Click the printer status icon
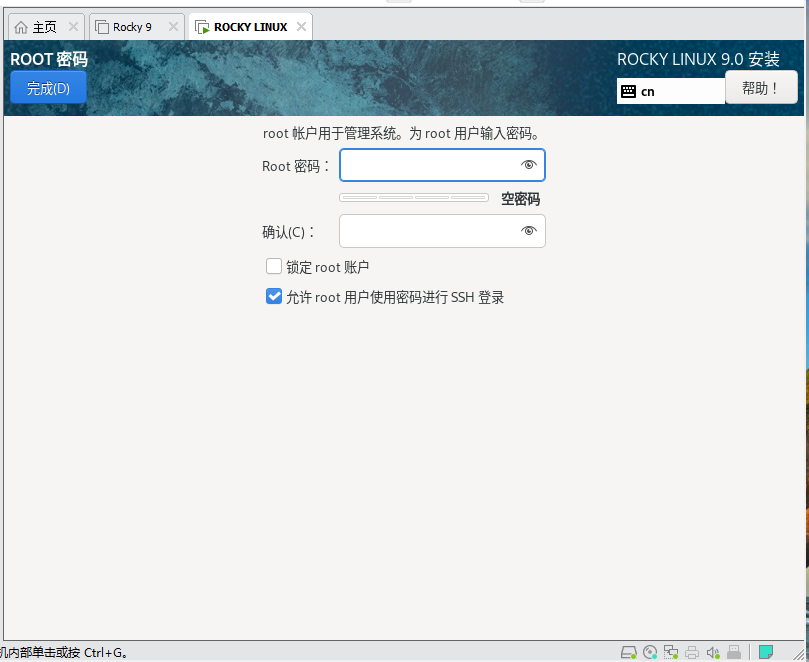This screenshot has width=809, height=662. tap(692, 652)
